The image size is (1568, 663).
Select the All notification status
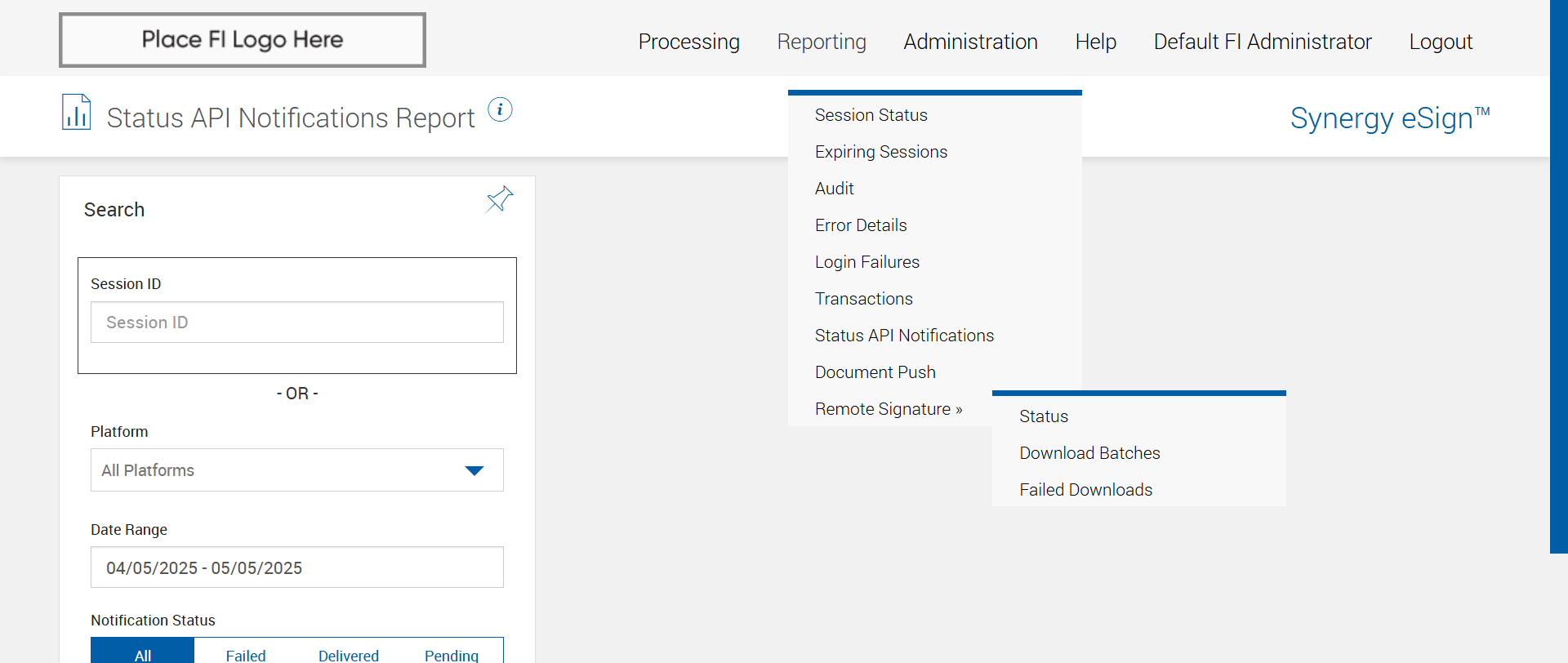click(x=143, y=655)
